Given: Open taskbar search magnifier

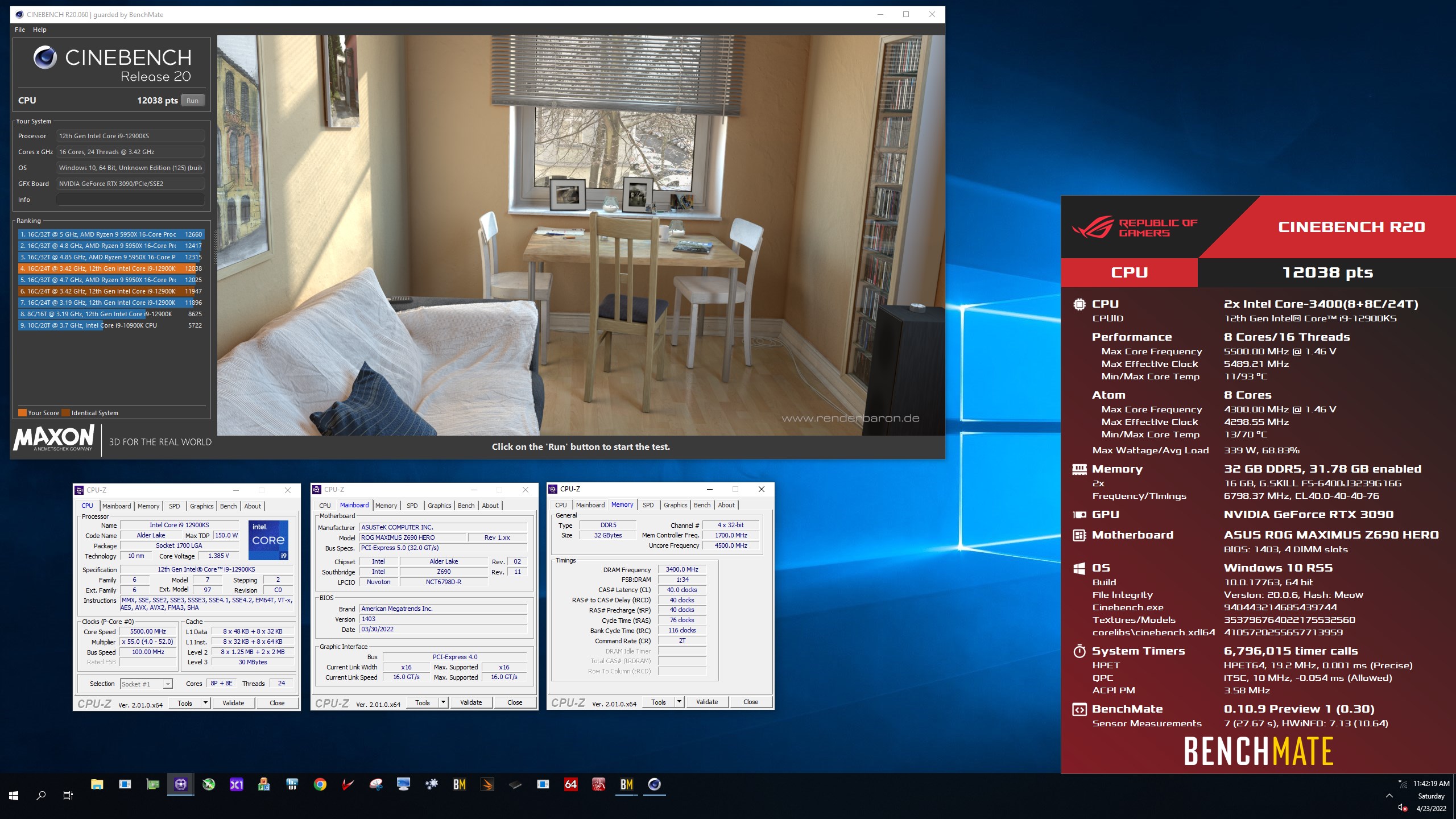Looking at the screenshot, I should (41, 796).
